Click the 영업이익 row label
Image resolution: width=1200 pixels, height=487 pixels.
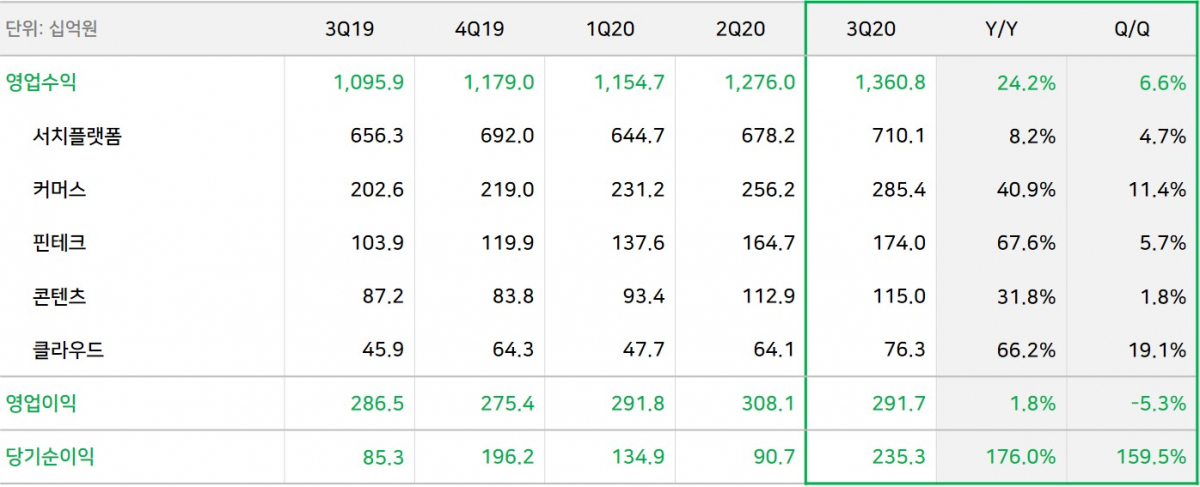coord(41,404)
